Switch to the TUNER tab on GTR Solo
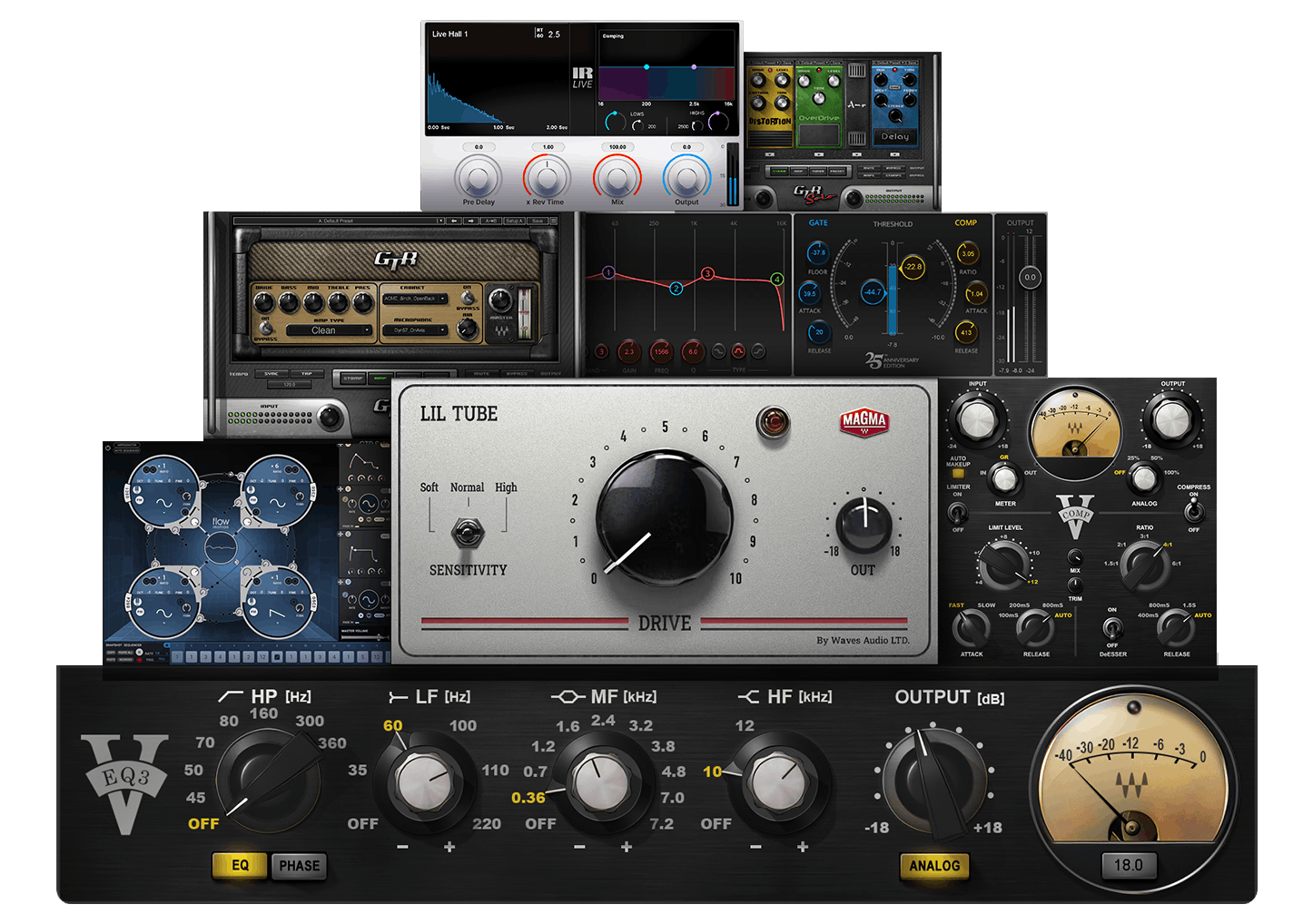This screenshot has height=924, width=1313. pyautogui.click(x=817, y=172)
